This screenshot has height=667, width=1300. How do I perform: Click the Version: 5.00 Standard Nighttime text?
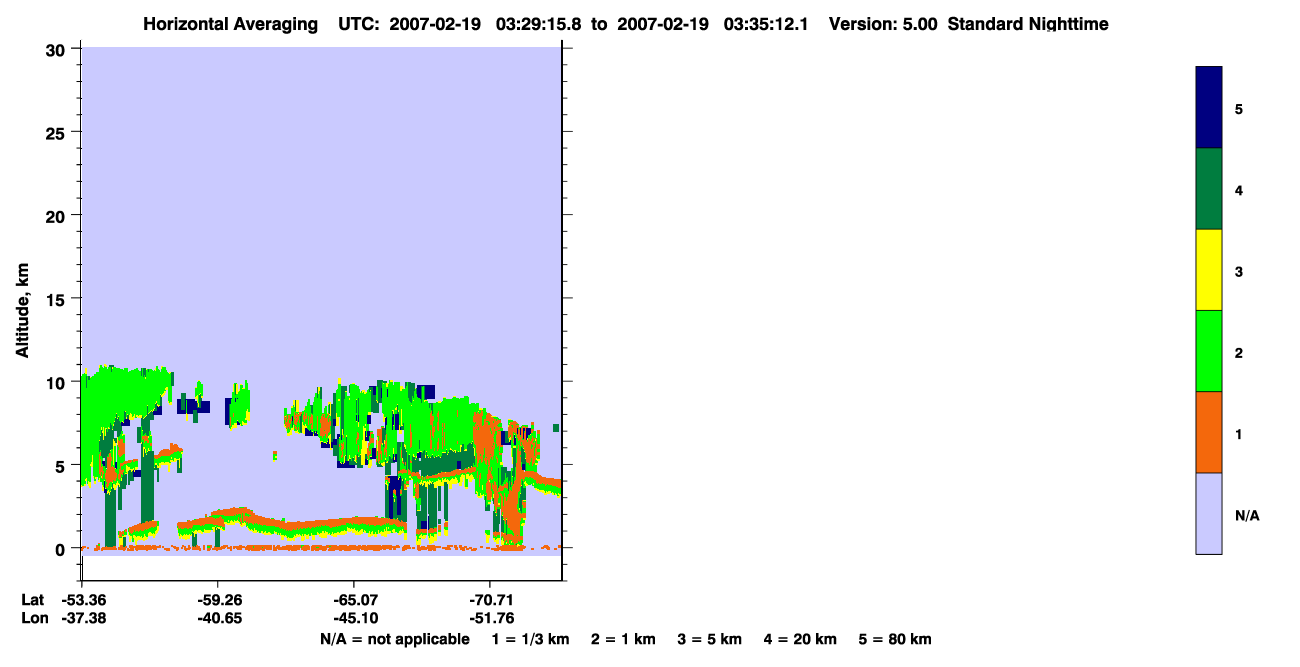click(x=969, y=24)
